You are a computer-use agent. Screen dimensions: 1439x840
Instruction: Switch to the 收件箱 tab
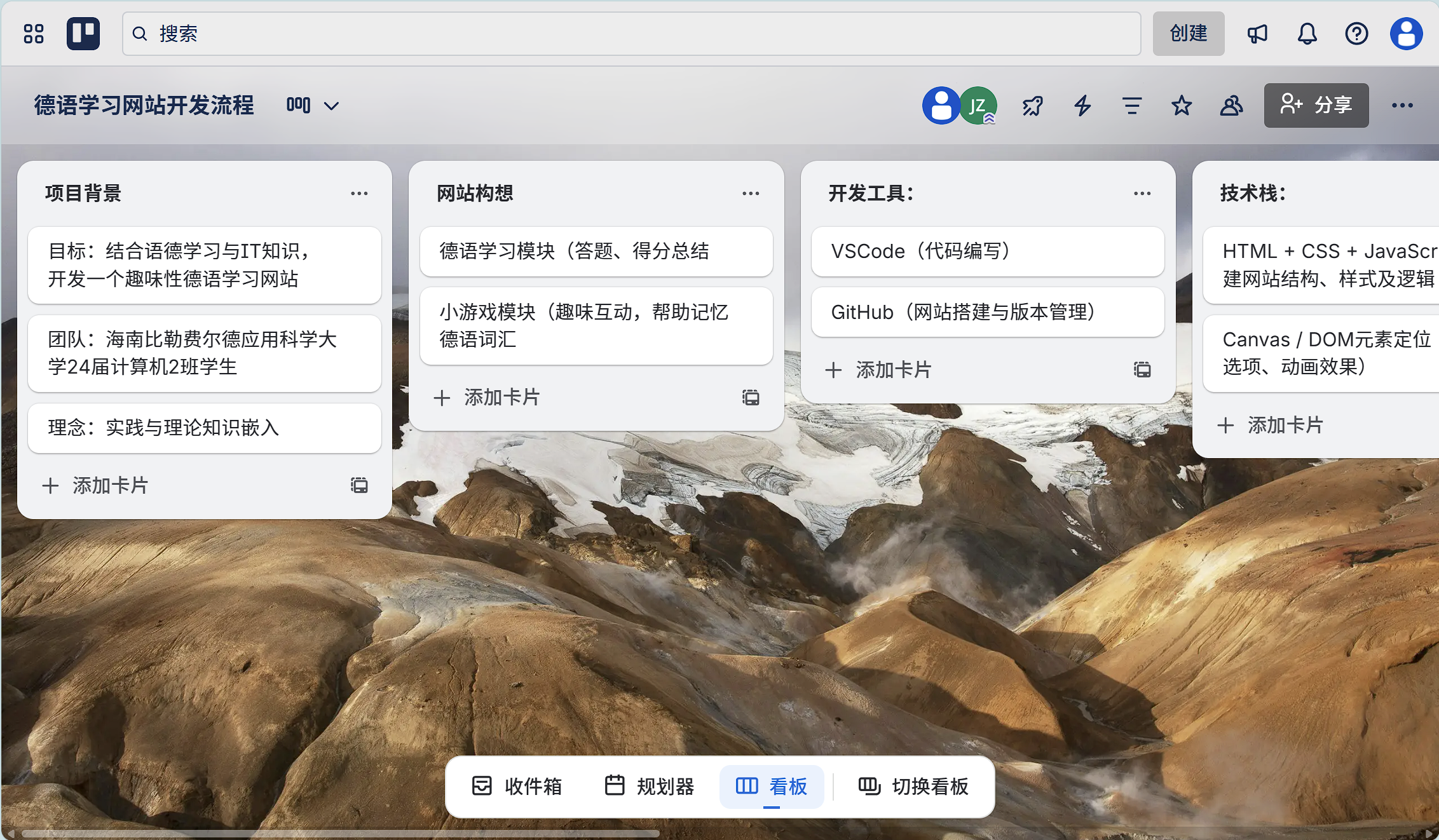click(x=517, y=787)
